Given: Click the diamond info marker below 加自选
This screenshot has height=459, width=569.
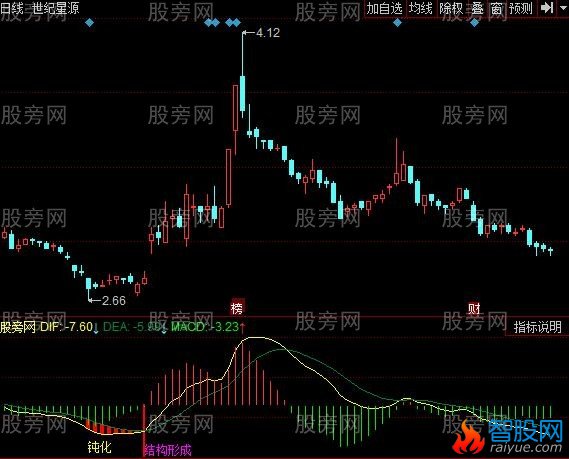Looking at the screenshot, I should point(397,23).
